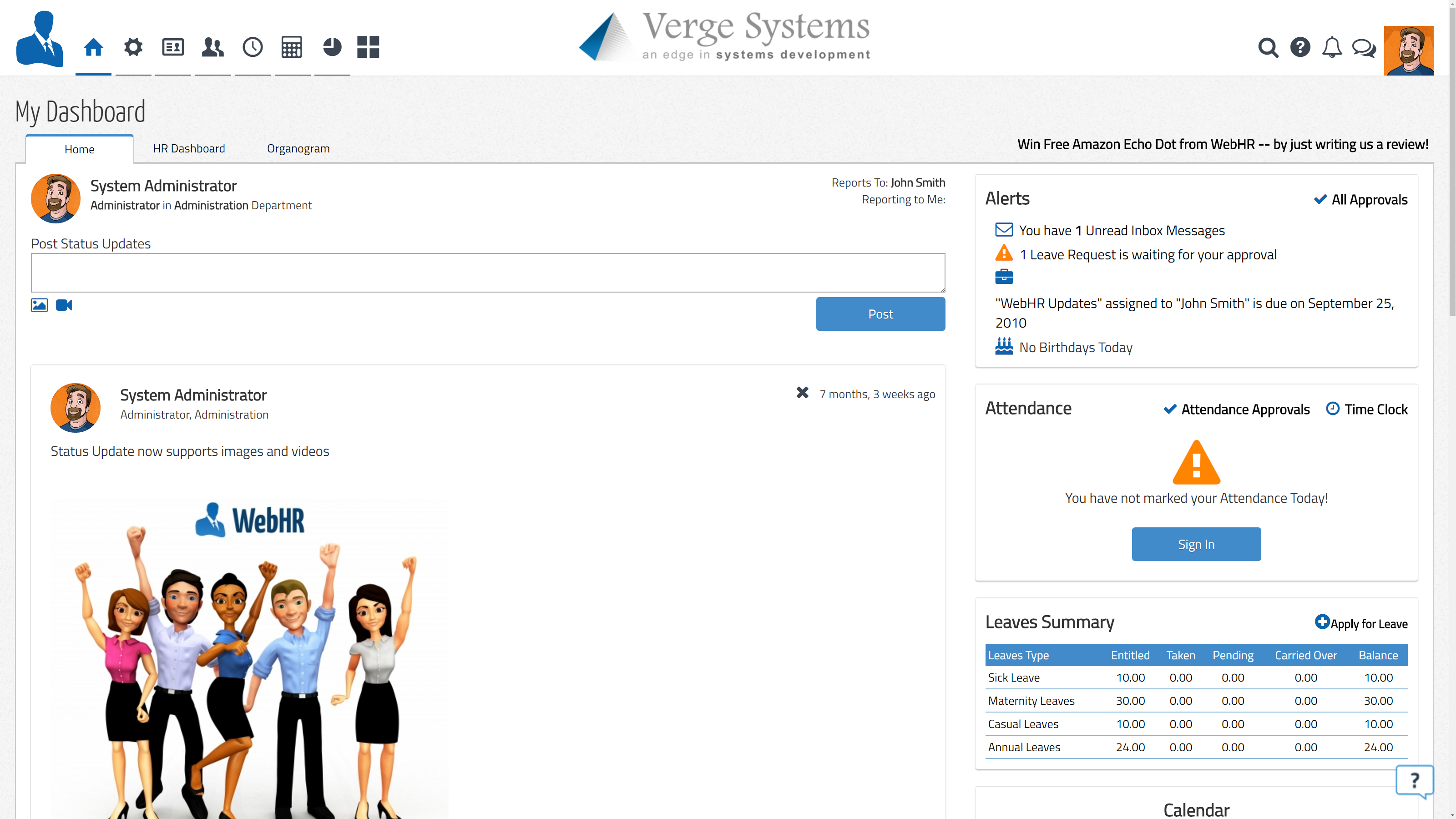Screen dimensions: 1456x819
Task: Attach image to status update
Action: [x=39, y=305]
